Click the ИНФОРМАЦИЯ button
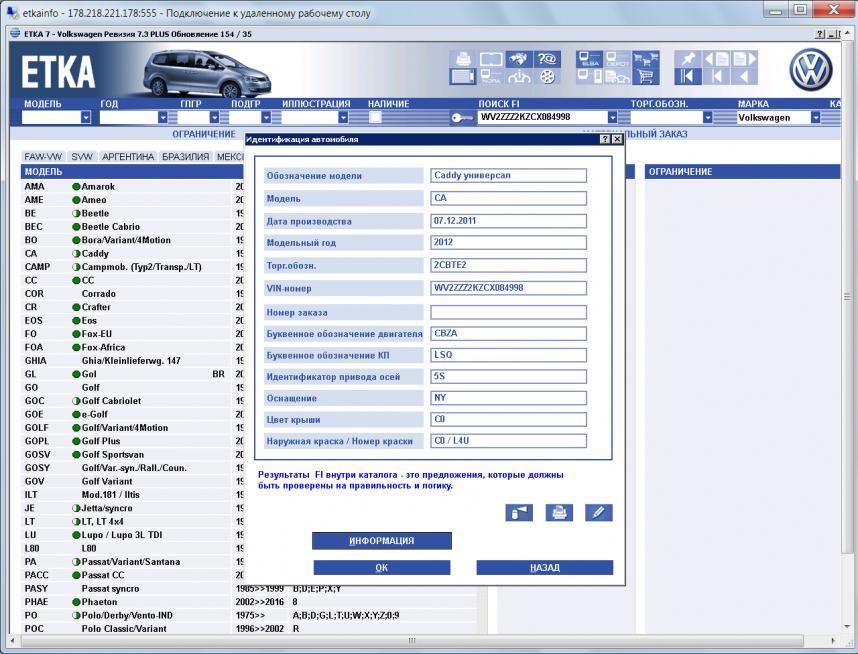The height and width of the screenshot is (654, 858). 381,541
